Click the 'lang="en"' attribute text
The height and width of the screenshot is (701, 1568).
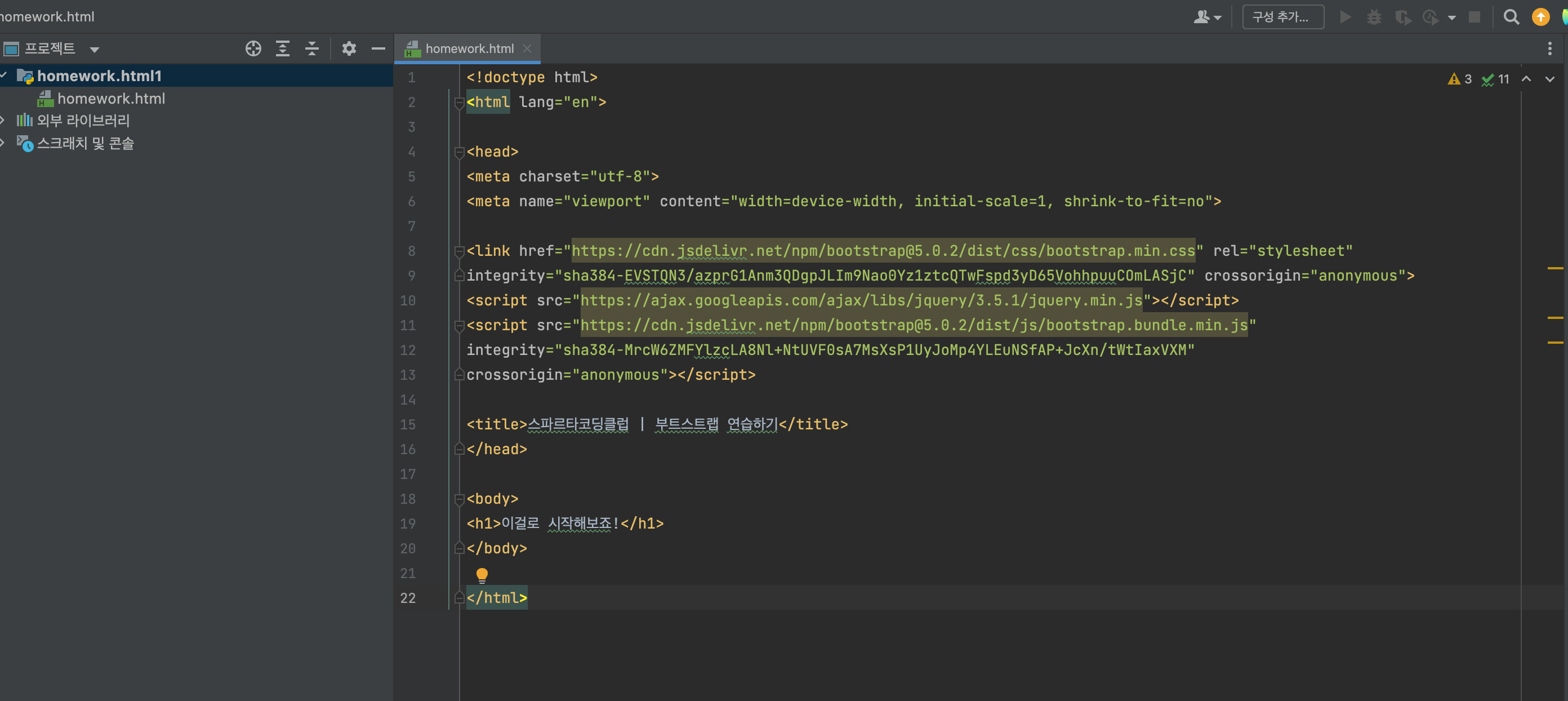558,103
